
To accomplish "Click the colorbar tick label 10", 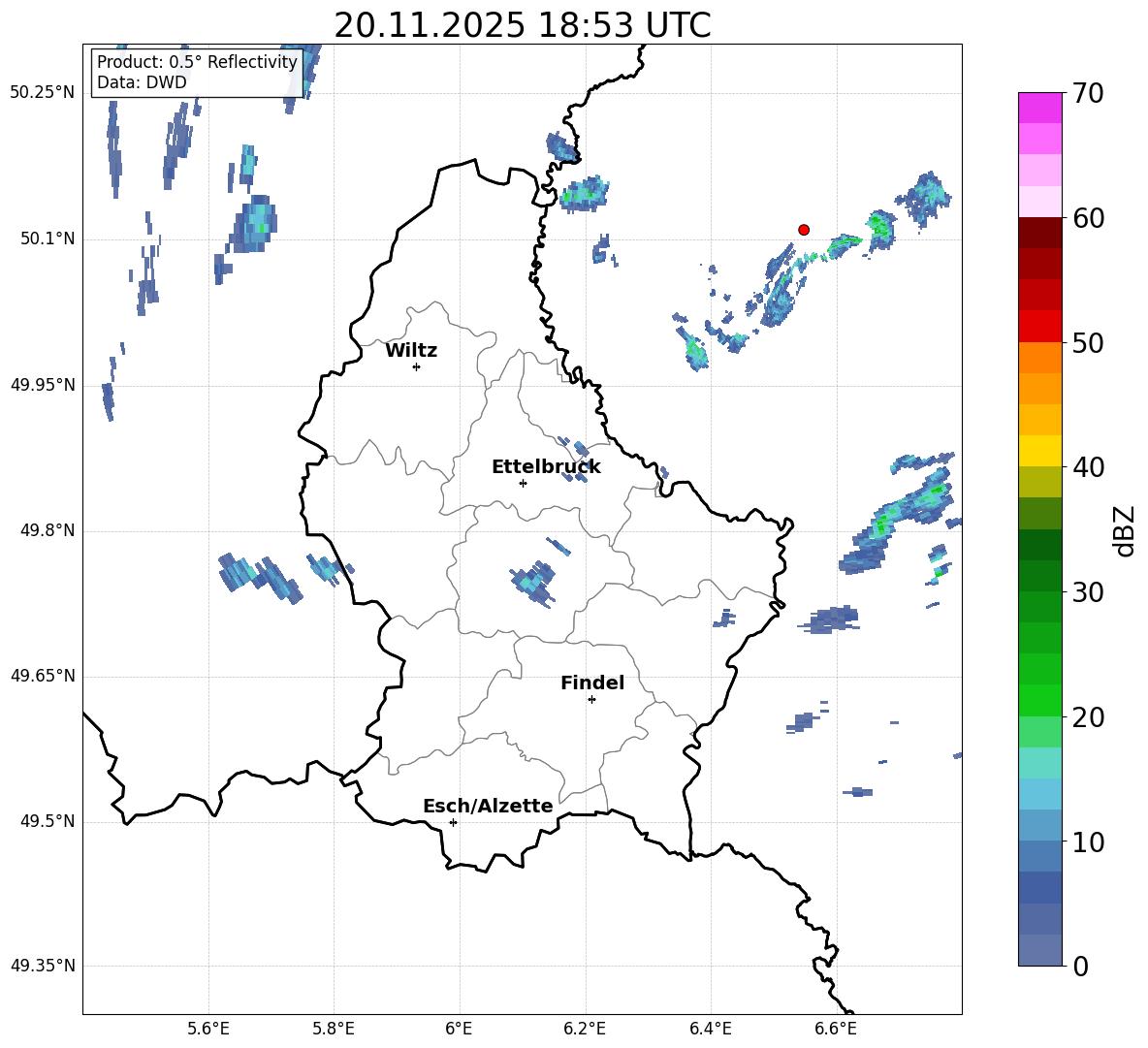I will tap(1088, 842).
